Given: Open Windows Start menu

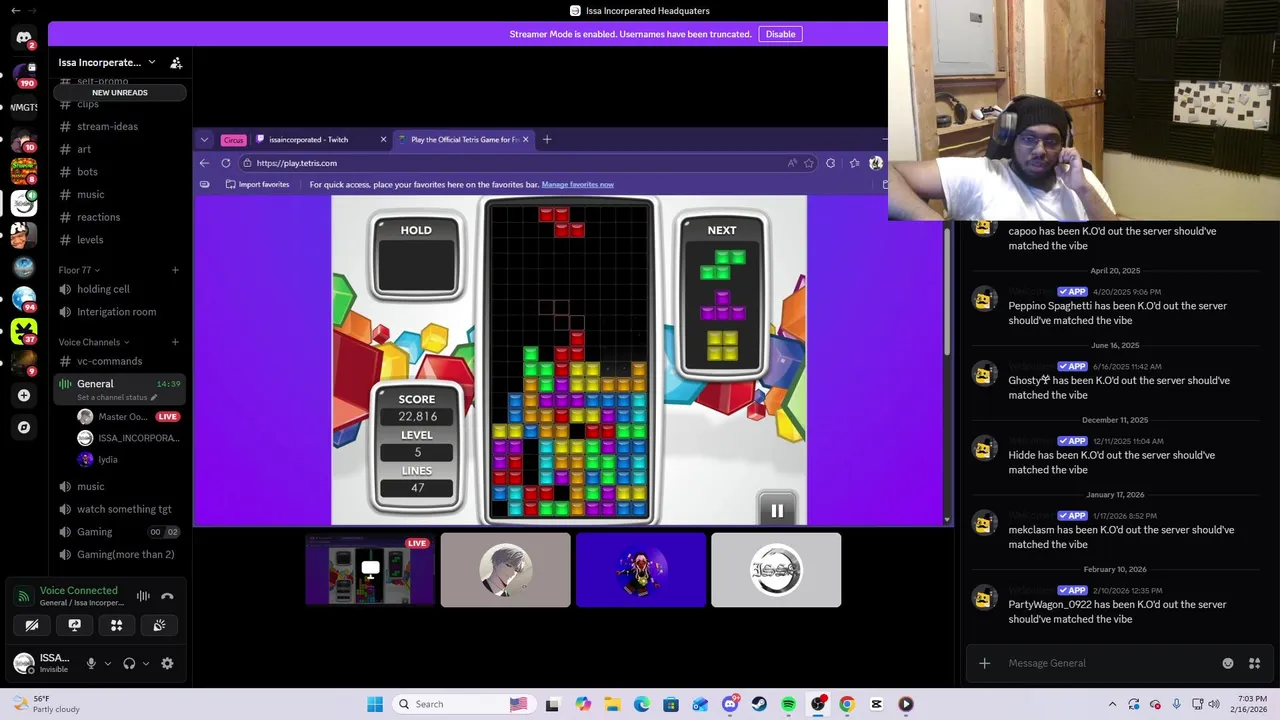Looking at the screenshot, I should pos(375,704).
